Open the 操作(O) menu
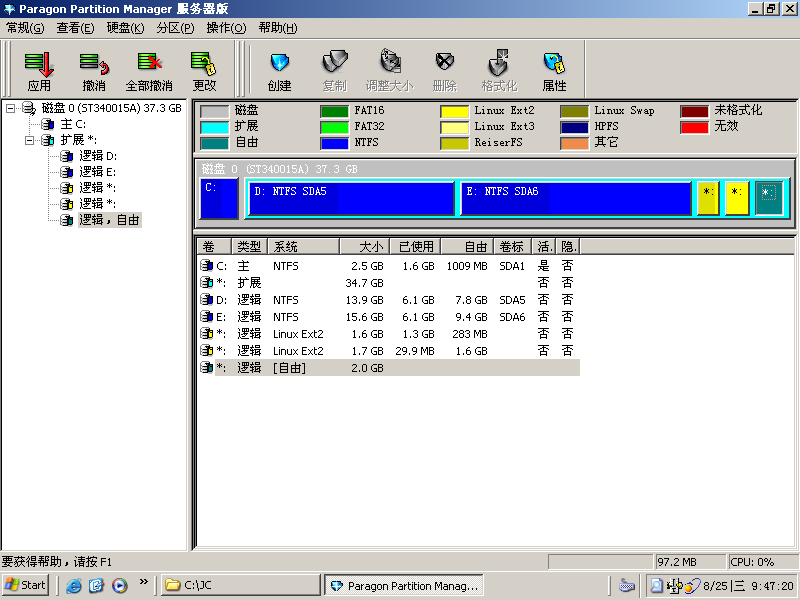Image resolution: width=800 pixels, height=600 pixels. coord(227,28)
